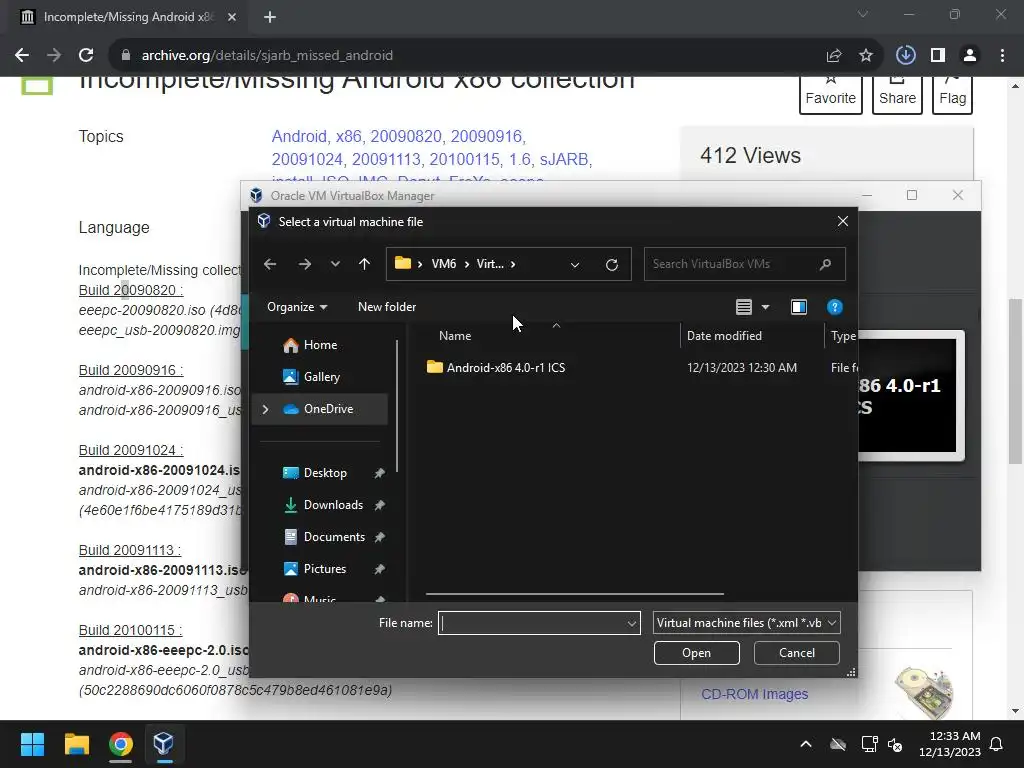Go back in Chrome browser
The width and height of the screenshot is (1024, 768).
pos(22,56)
